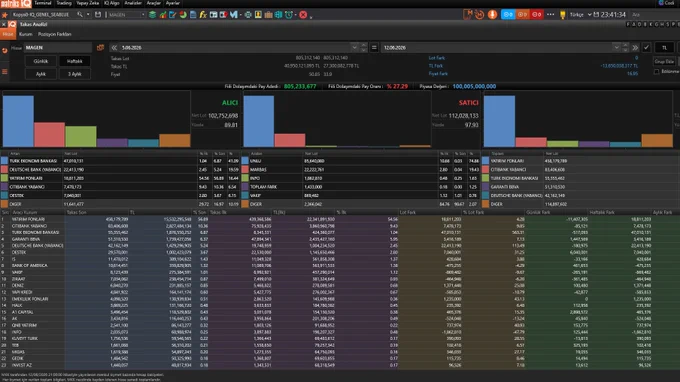The width and height of the screenshot is (680, 382).
Task: Click the red circled X toolbar icon
Action: [x=303, y=15]
